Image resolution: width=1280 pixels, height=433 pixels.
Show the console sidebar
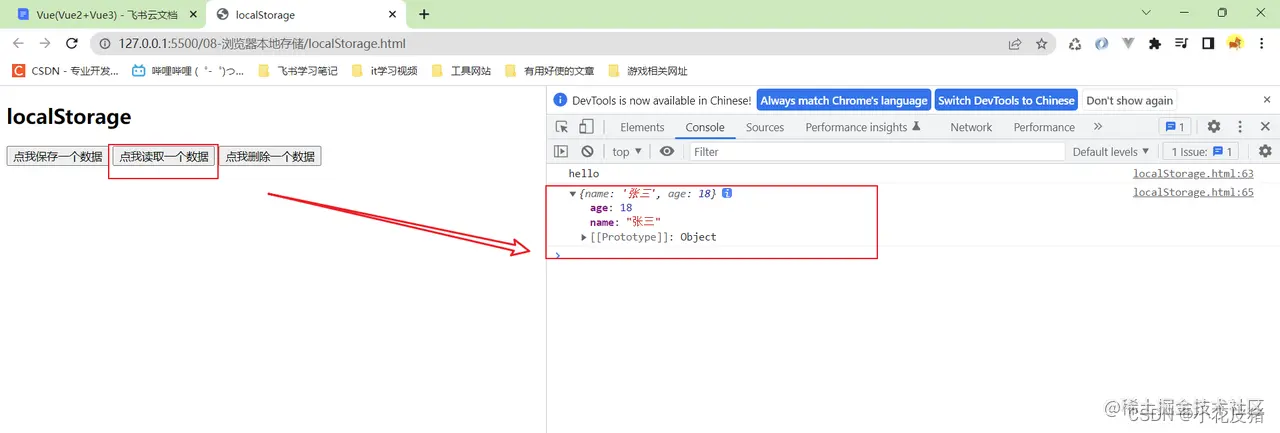coord(561,151)
